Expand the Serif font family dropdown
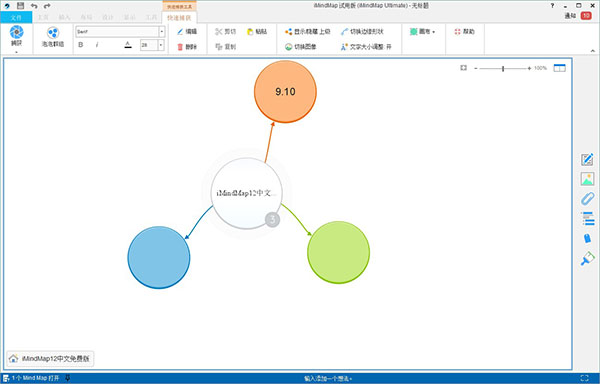 (162, 31)
